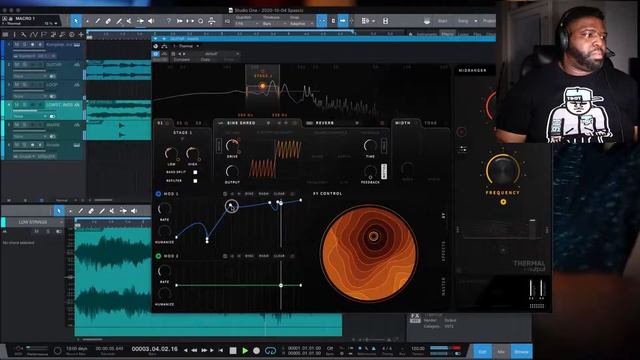Screen dimensions: 640x360
Task: Enable the REFILTER checkbox
Action: tap(195, 181)
